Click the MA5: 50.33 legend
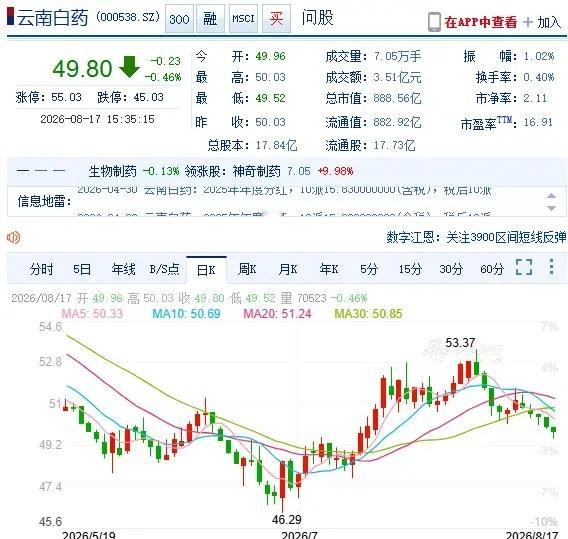This screenshot has height=539, width=568. click(92, 314)
